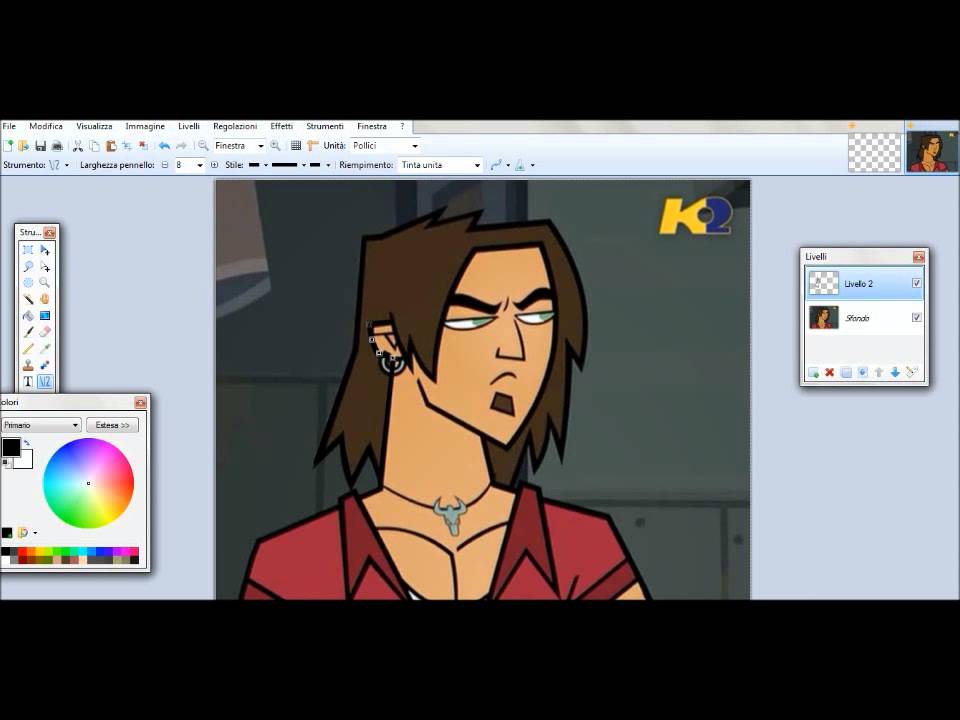Select the Lasso Select tool
Viewport: 960px width, 720px height.
coord(28,266)
